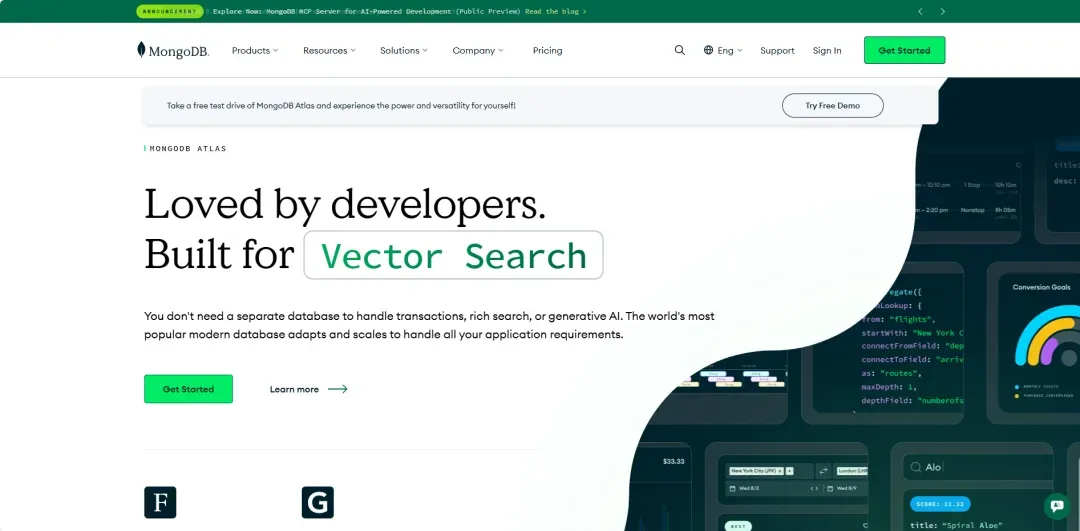This screenshot has width=1080, height=531.
Task: Expand the Products menu
Action: (255, 50)
